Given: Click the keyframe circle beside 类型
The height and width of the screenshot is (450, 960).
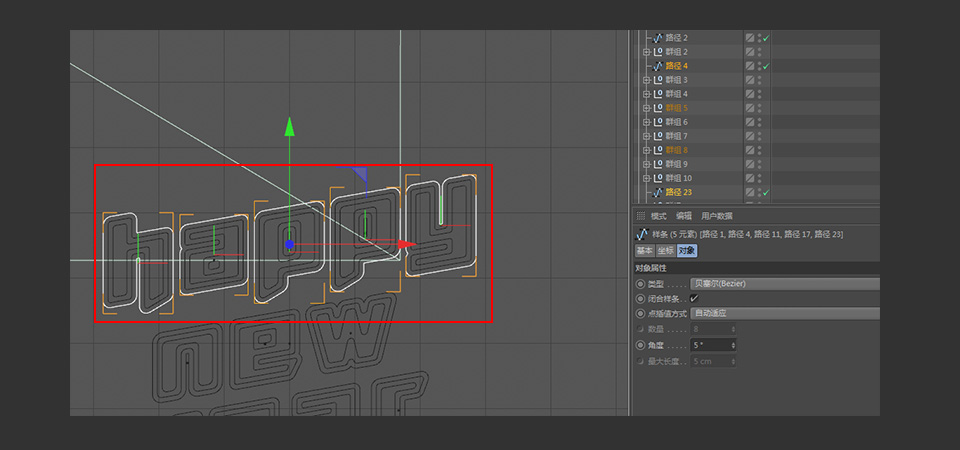Looking at the screenshot, I should (641, 284).
